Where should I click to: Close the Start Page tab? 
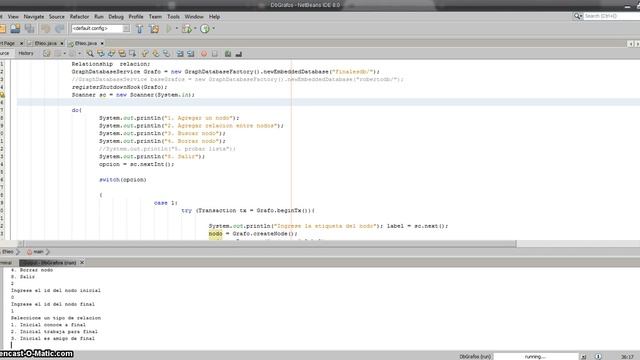coord(22,43)
